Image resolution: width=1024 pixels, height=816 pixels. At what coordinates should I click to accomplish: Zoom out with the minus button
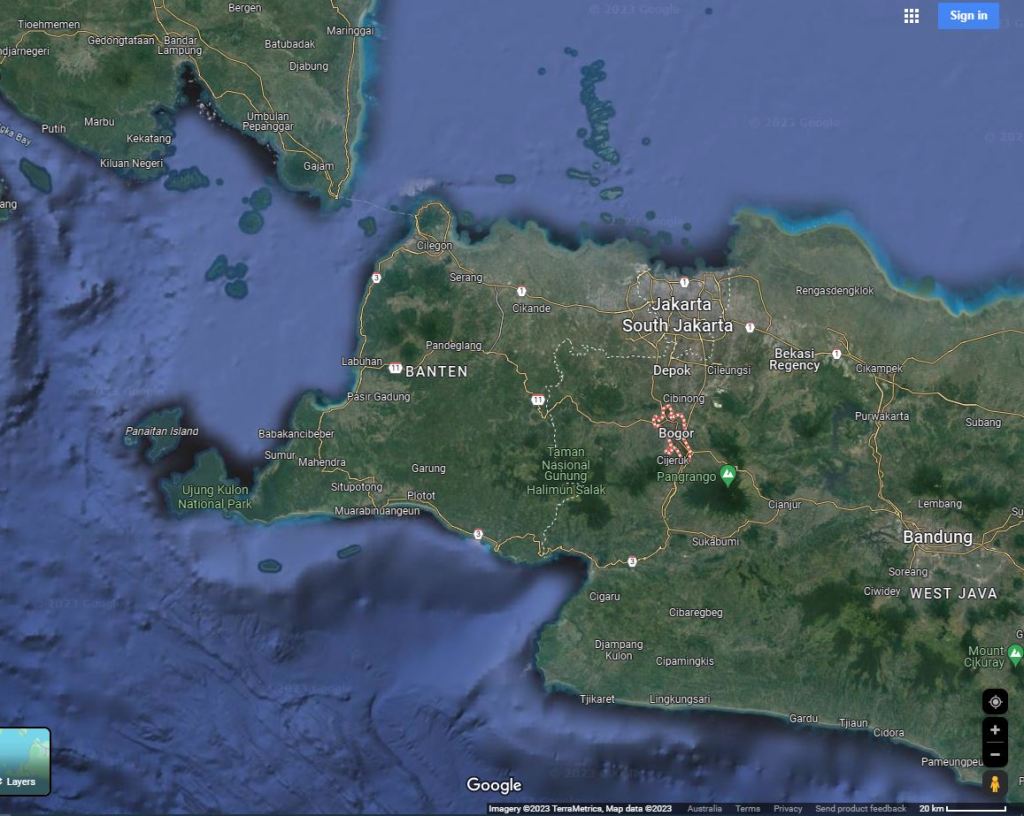pyautogui.click(x=994, y=754)
